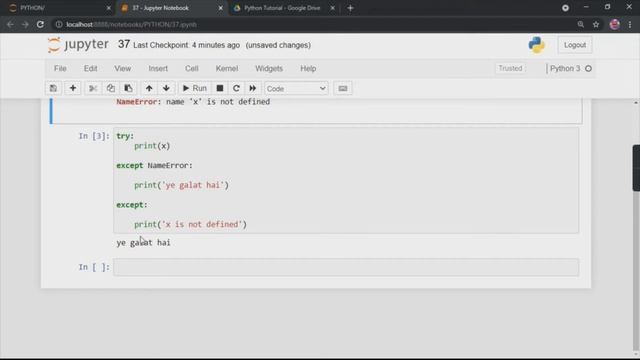Viewport: 640px width, 360px height.
Task: Click the 'ye galat hai' output text
Action: point(143,242)
